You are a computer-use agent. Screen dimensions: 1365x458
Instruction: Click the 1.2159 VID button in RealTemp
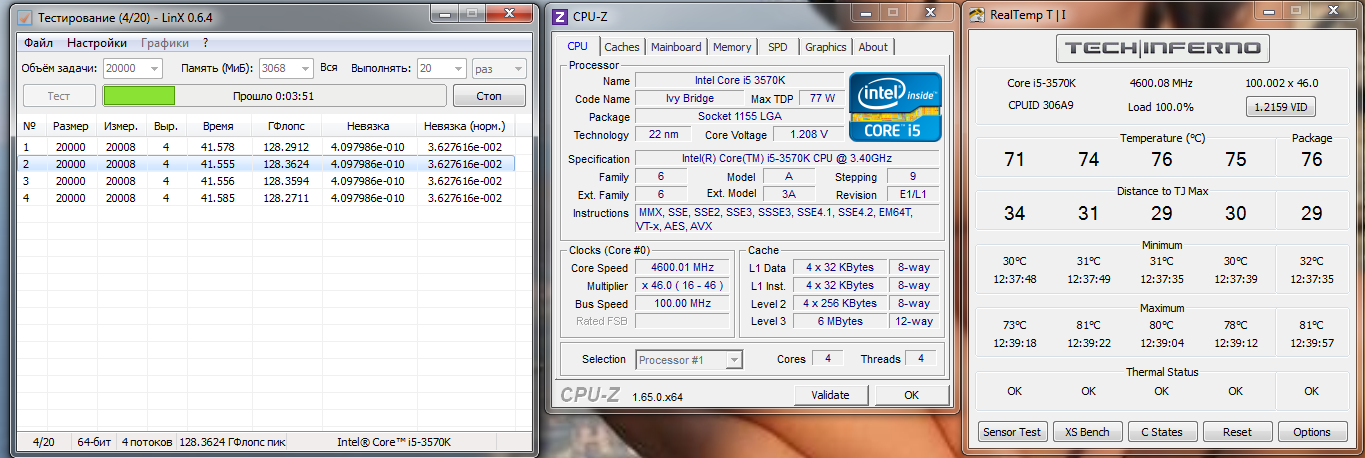coord(1280,107)
